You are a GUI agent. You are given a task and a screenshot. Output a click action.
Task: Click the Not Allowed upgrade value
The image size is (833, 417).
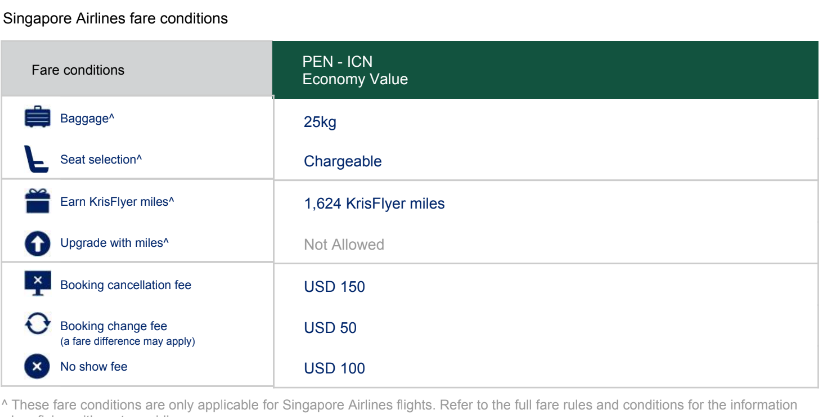coord(344,245)
